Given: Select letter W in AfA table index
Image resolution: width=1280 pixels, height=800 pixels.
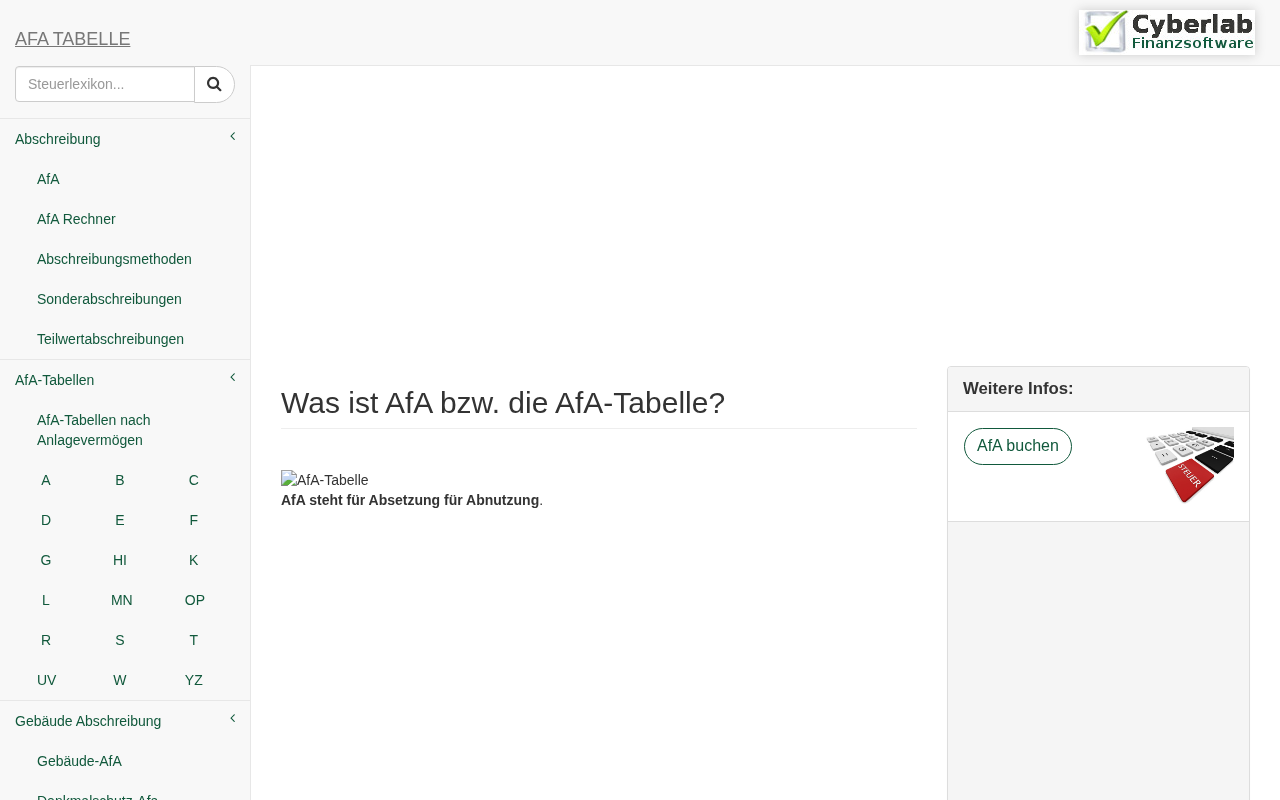Looking at the screenshot, I should [120, 680].
